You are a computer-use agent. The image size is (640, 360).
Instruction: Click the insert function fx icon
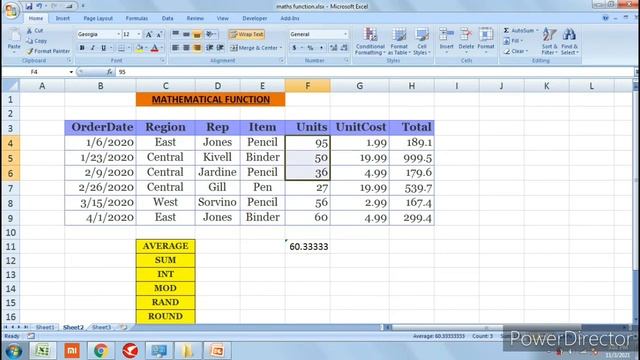click(x=109, y=72)
